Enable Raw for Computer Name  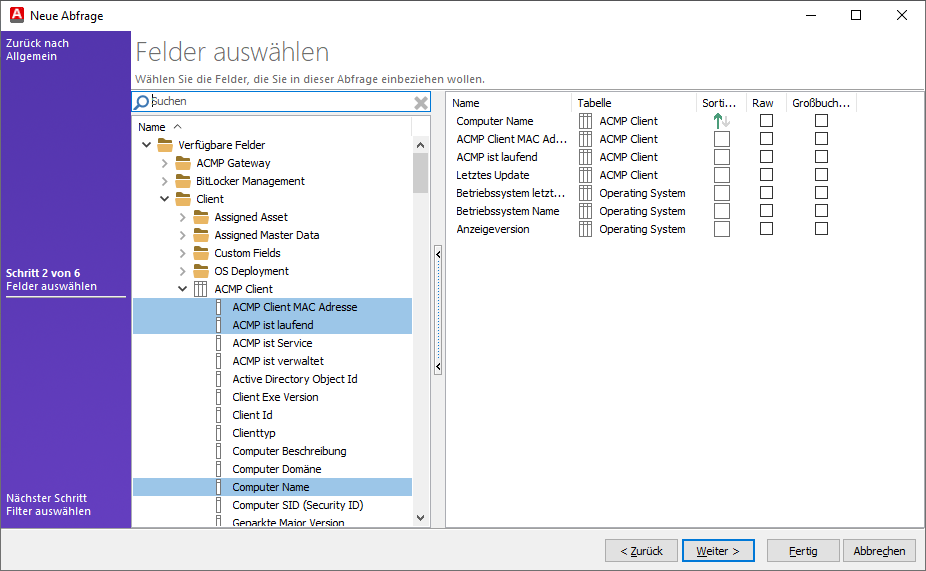767,120
